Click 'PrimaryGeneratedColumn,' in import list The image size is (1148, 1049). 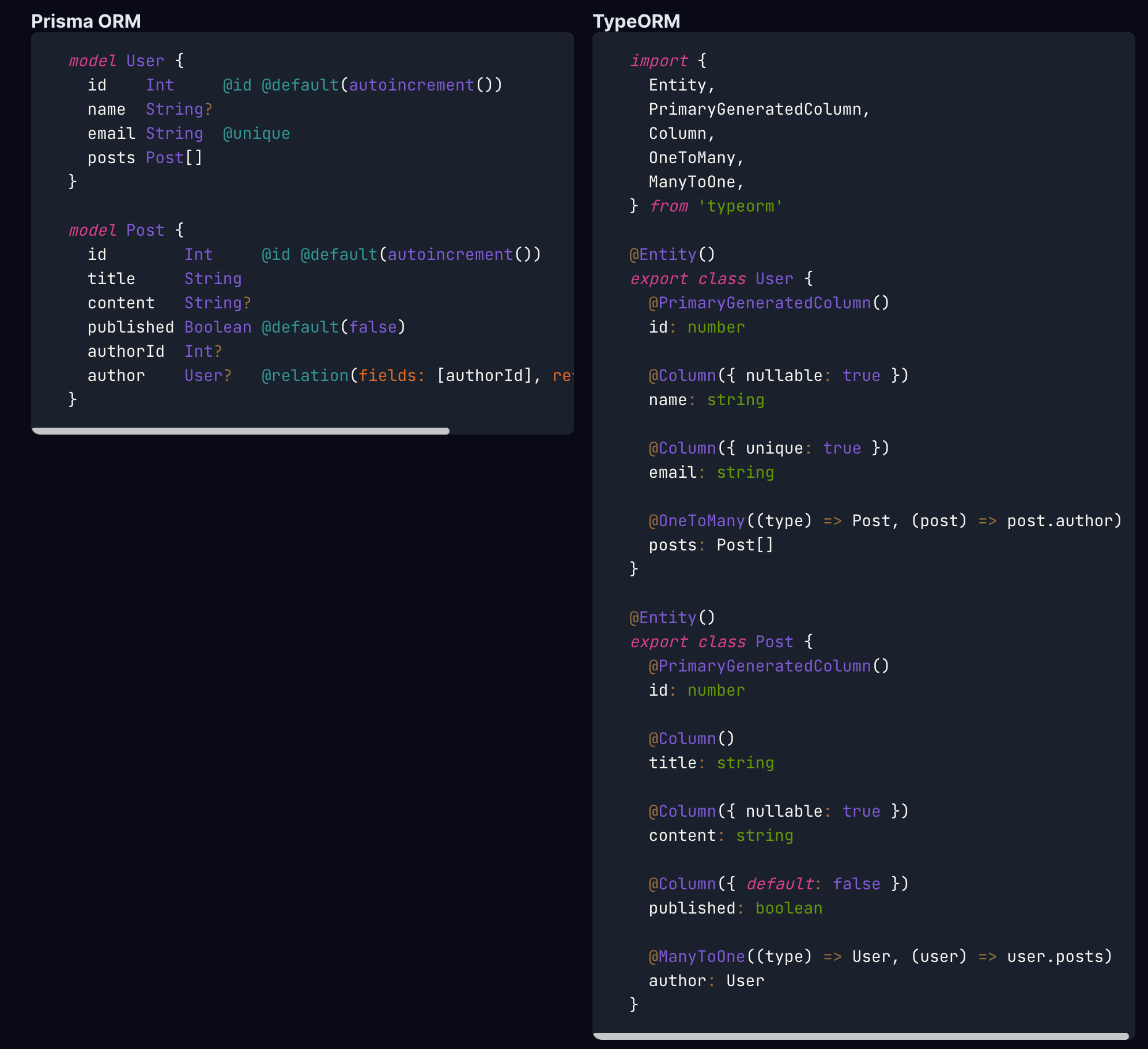[x=759, y=110]
